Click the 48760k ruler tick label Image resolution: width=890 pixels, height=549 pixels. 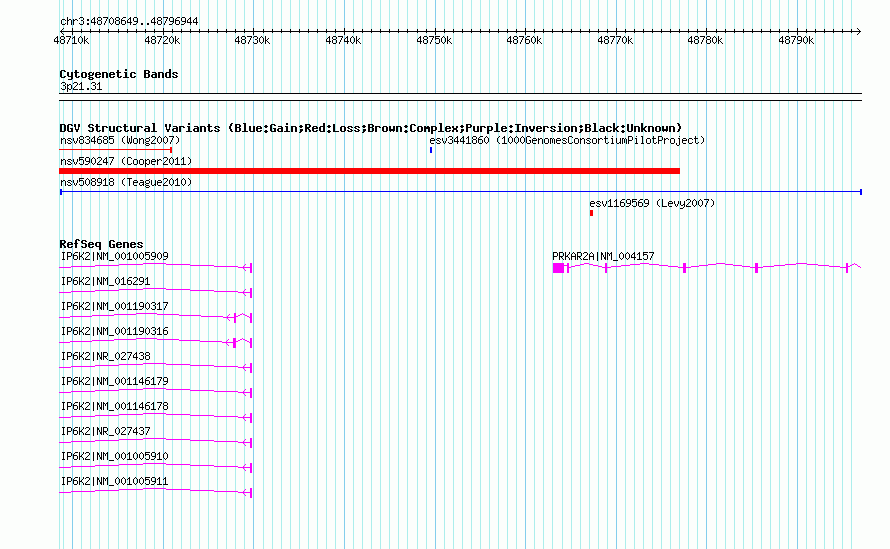tap(524, 40)
